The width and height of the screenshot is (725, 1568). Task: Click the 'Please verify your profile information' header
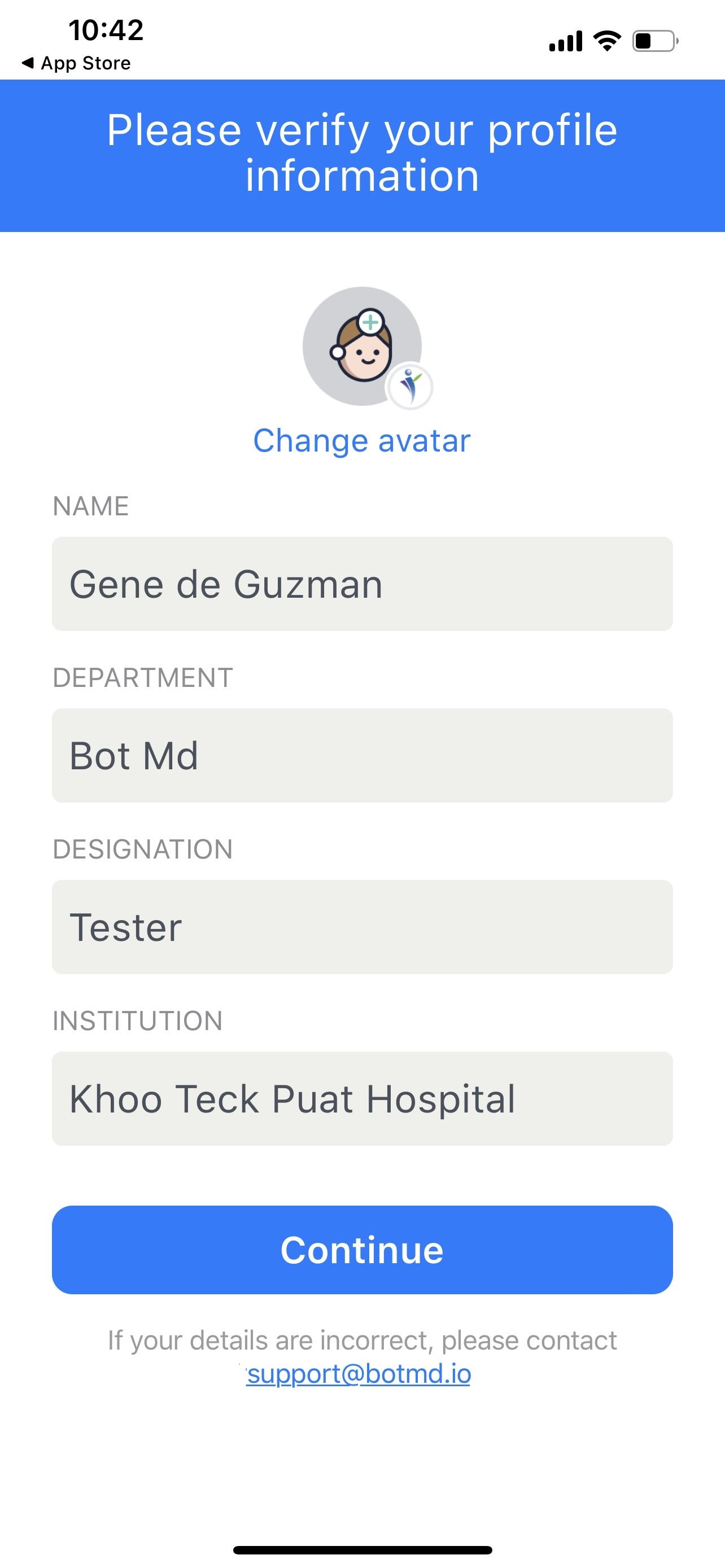[x=362, y=153]
